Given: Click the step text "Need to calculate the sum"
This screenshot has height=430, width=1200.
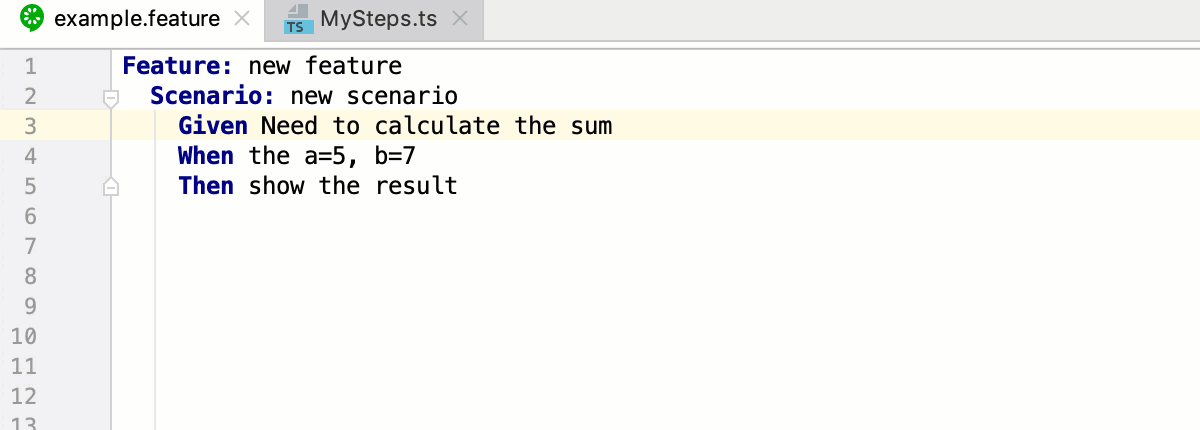Looking at the screenshot, I should [436, 127].
